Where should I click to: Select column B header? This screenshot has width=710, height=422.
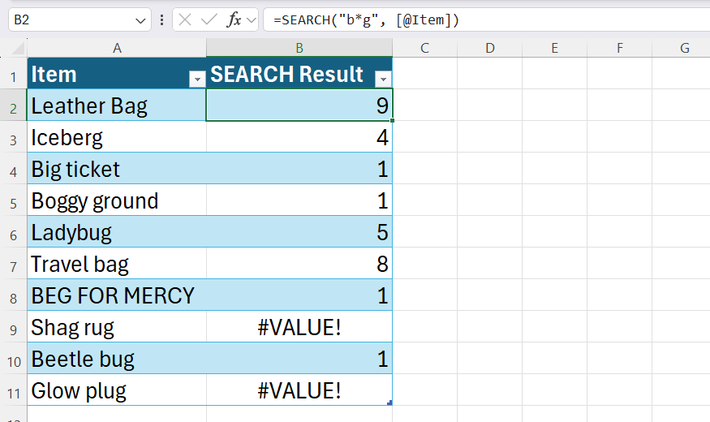(x=299, y=48)
